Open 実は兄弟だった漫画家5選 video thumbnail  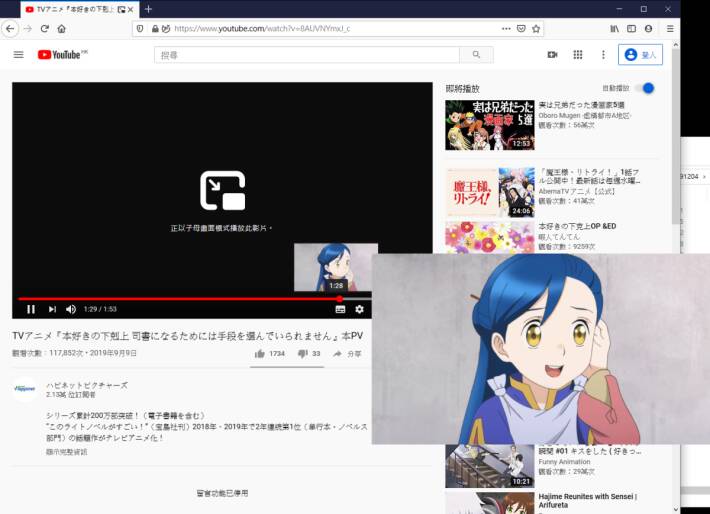489,125
